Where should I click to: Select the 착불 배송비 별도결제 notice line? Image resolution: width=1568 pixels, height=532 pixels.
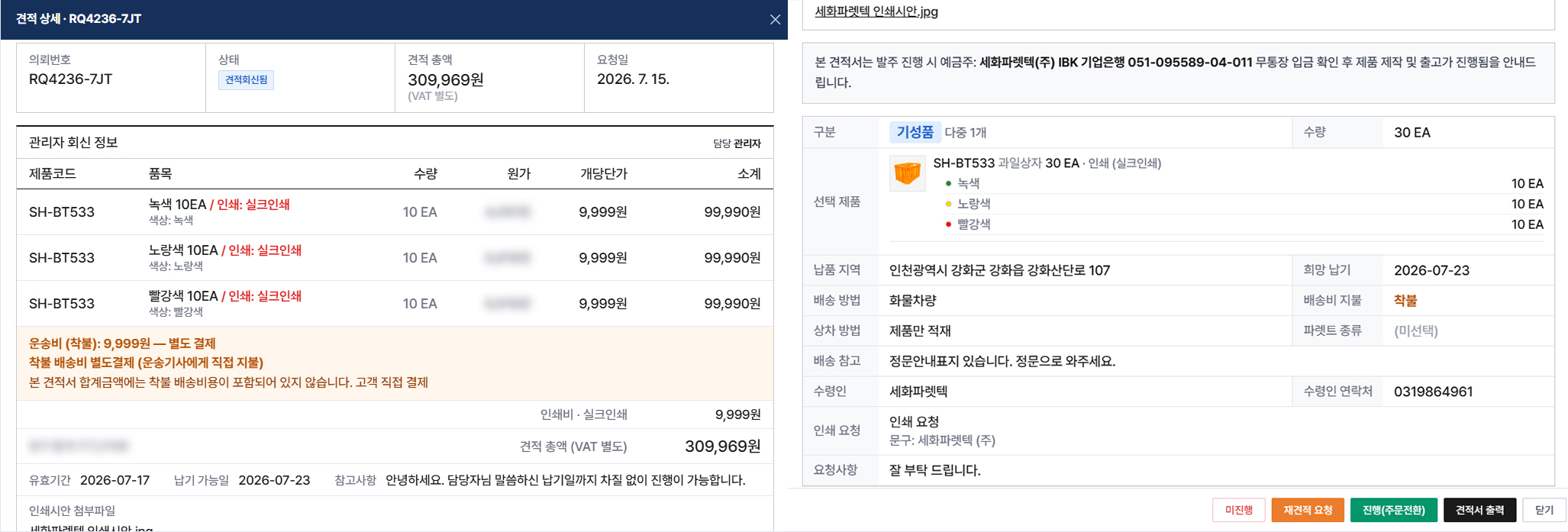pos(146,363)
